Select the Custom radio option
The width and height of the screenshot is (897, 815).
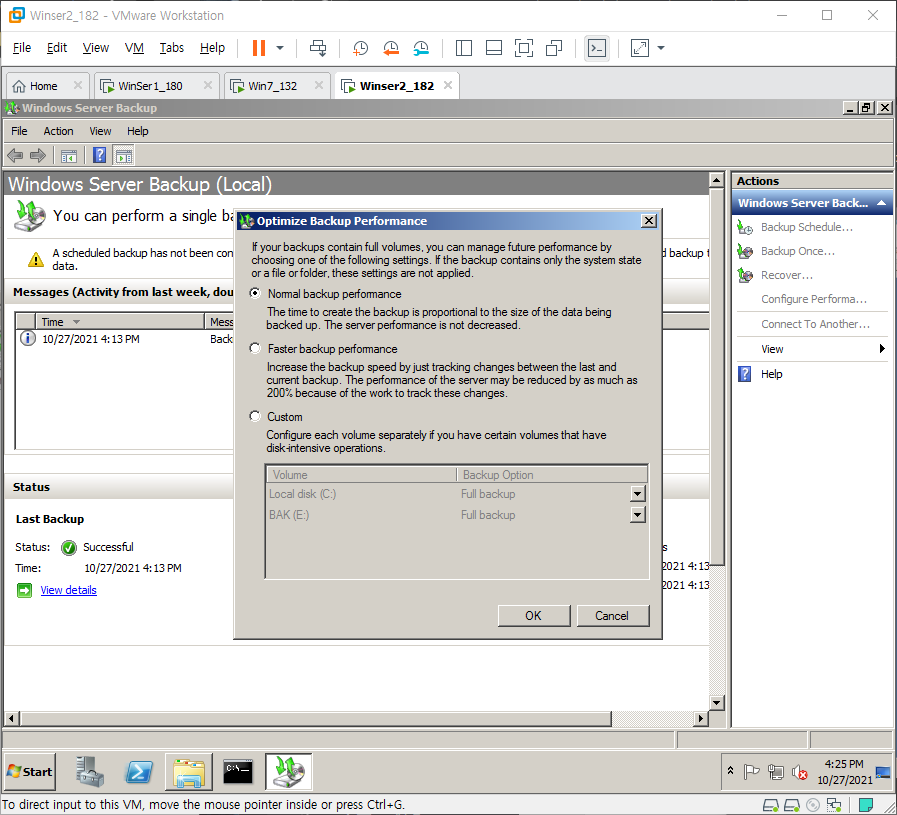click(255, 416)
